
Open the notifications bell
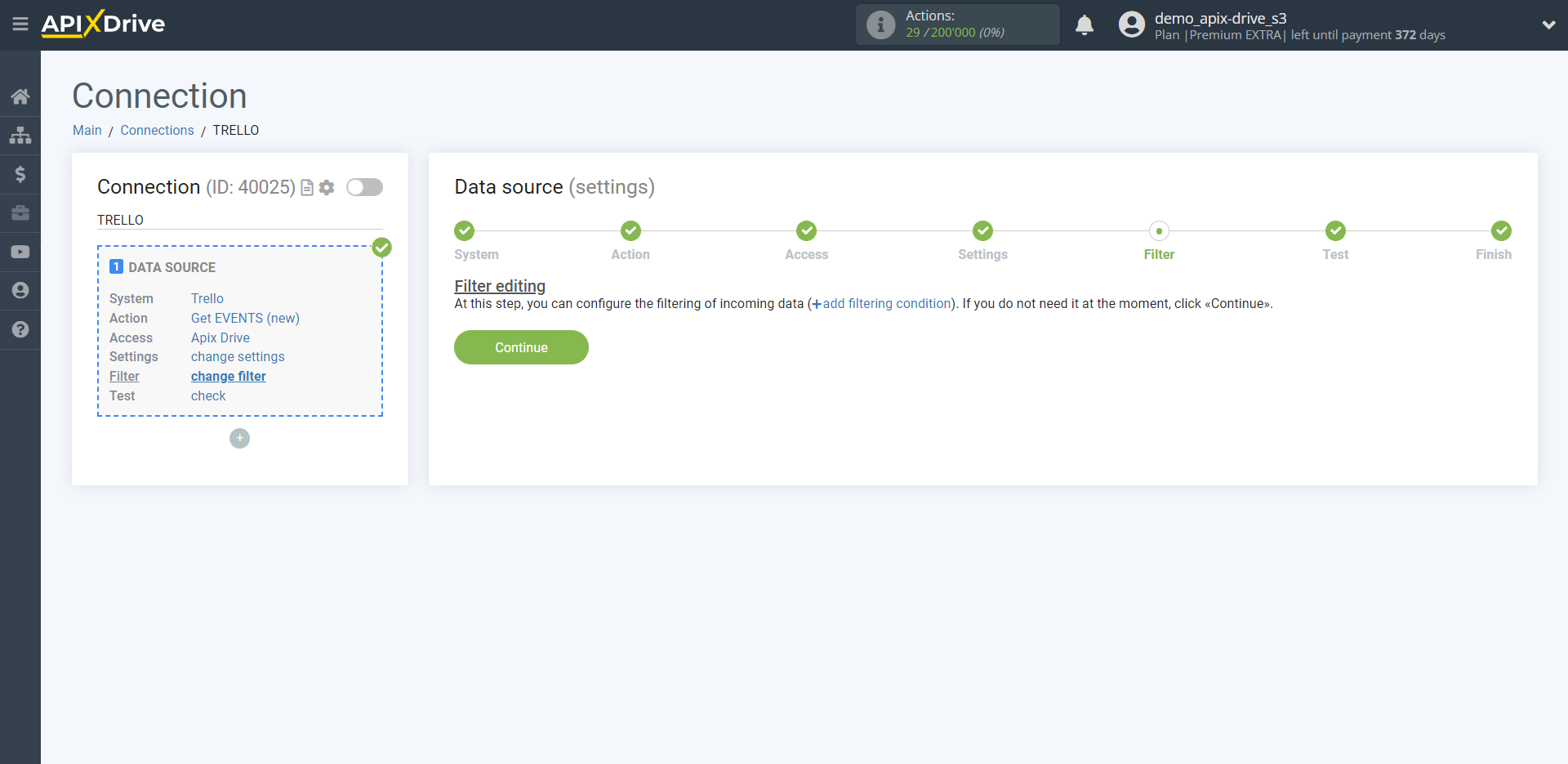click(x=1085, y=25)
